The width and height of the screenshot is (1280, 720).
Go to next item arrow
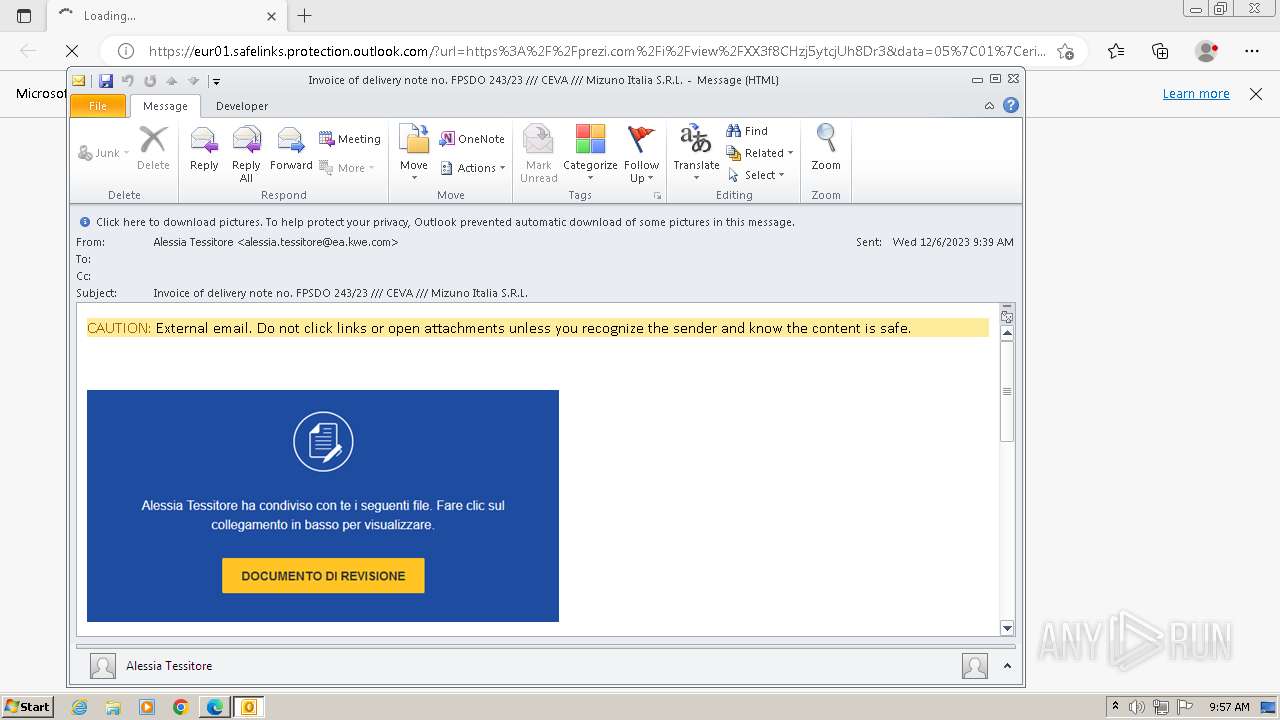(x=193, y=81)
